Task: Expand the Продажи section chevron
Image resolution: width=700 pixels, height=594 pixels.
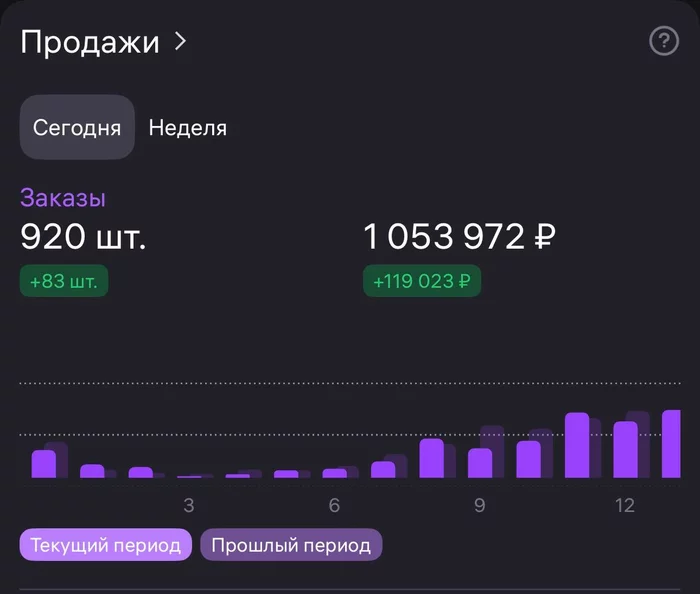Action: point(181,42)
